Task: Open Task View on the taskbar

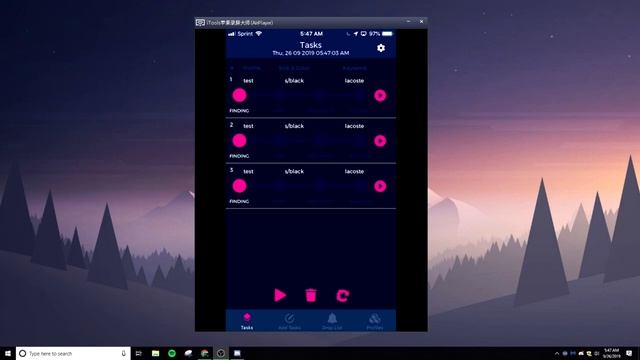Action: 138,353
